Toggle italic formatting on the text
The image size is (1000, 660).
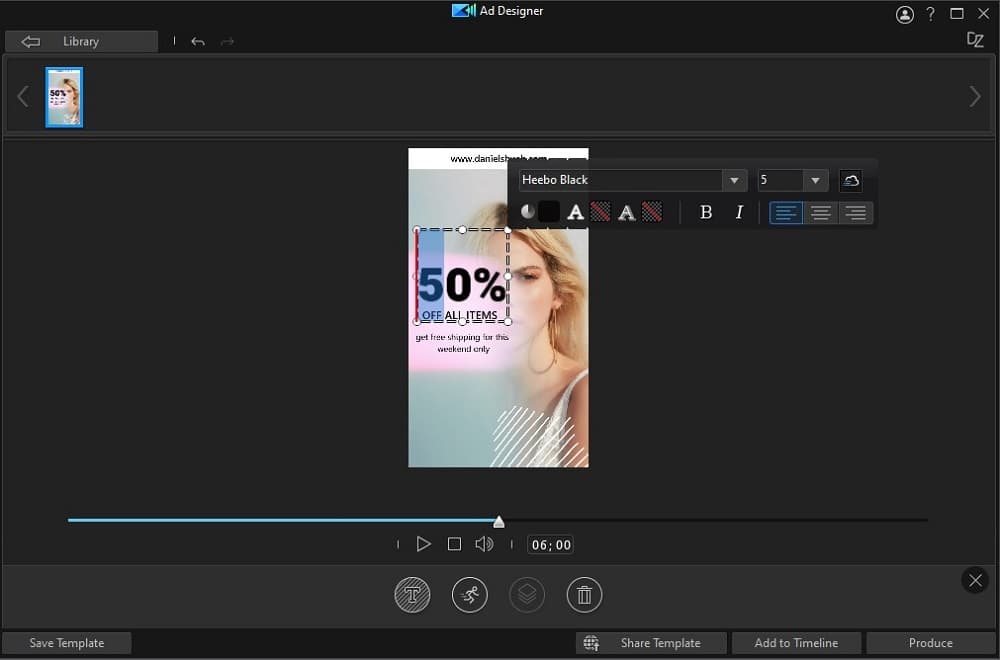(x=739, y=212)
